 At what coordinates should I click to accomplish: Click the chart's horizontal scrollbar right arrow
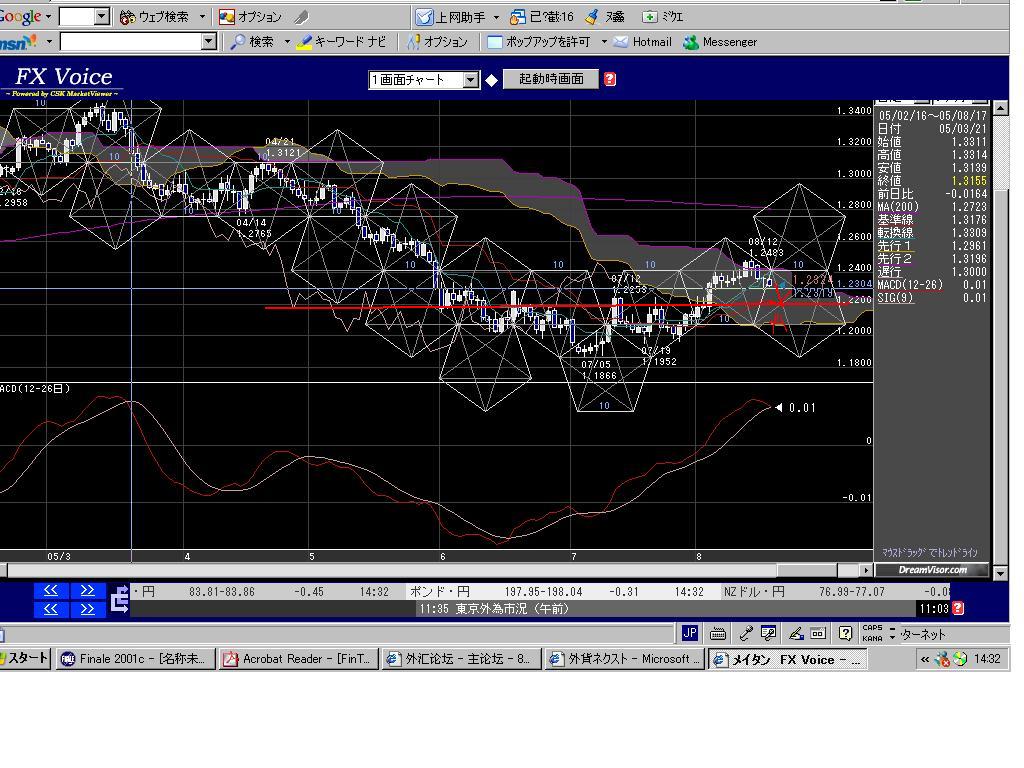coord(866,570)
